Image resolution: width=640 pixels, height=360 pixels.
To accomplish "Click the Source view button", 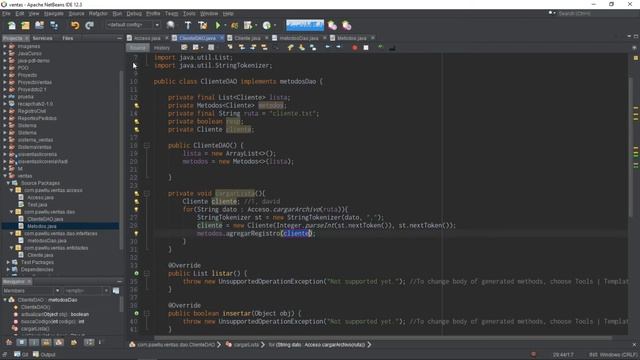I will (x=137, y=48).
